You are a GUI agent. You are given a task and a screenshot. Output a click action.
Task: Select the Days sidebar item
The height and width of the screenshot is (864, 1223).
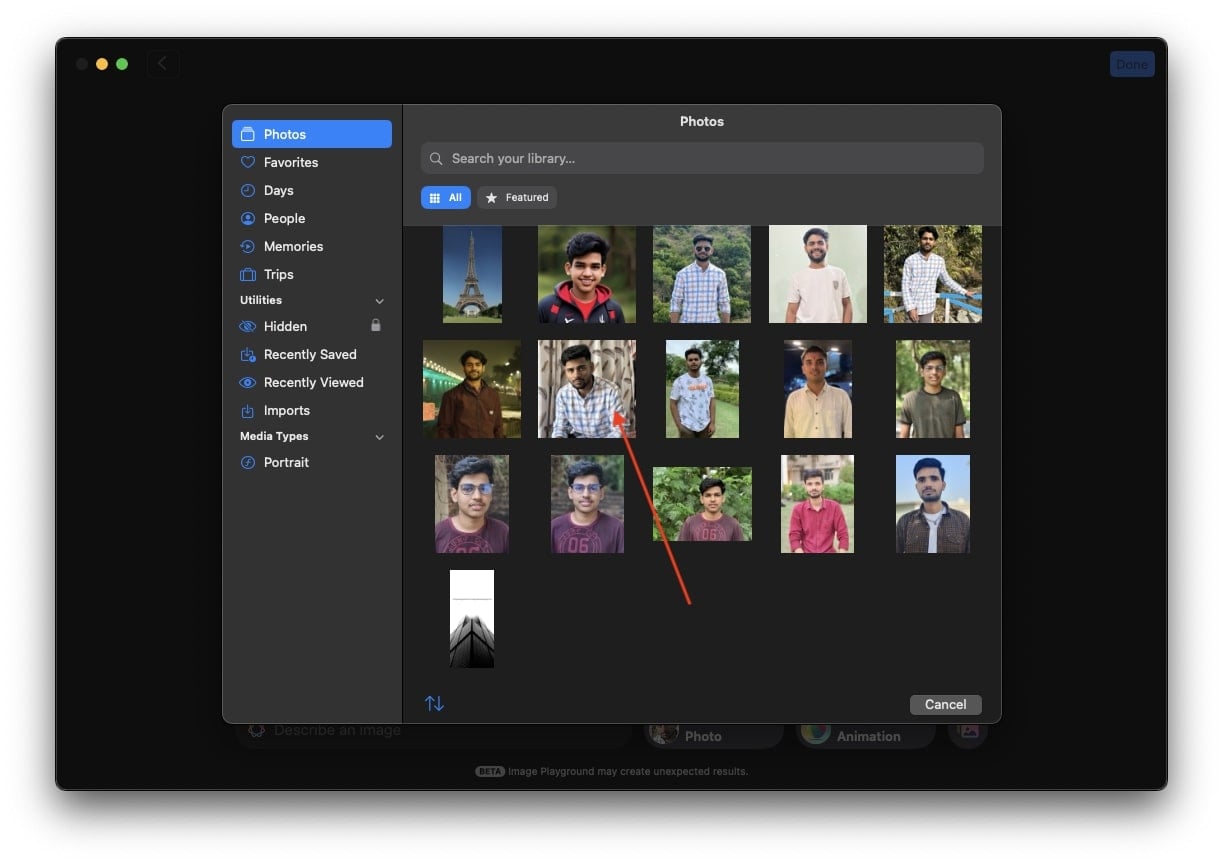click(x=311, y=190)
